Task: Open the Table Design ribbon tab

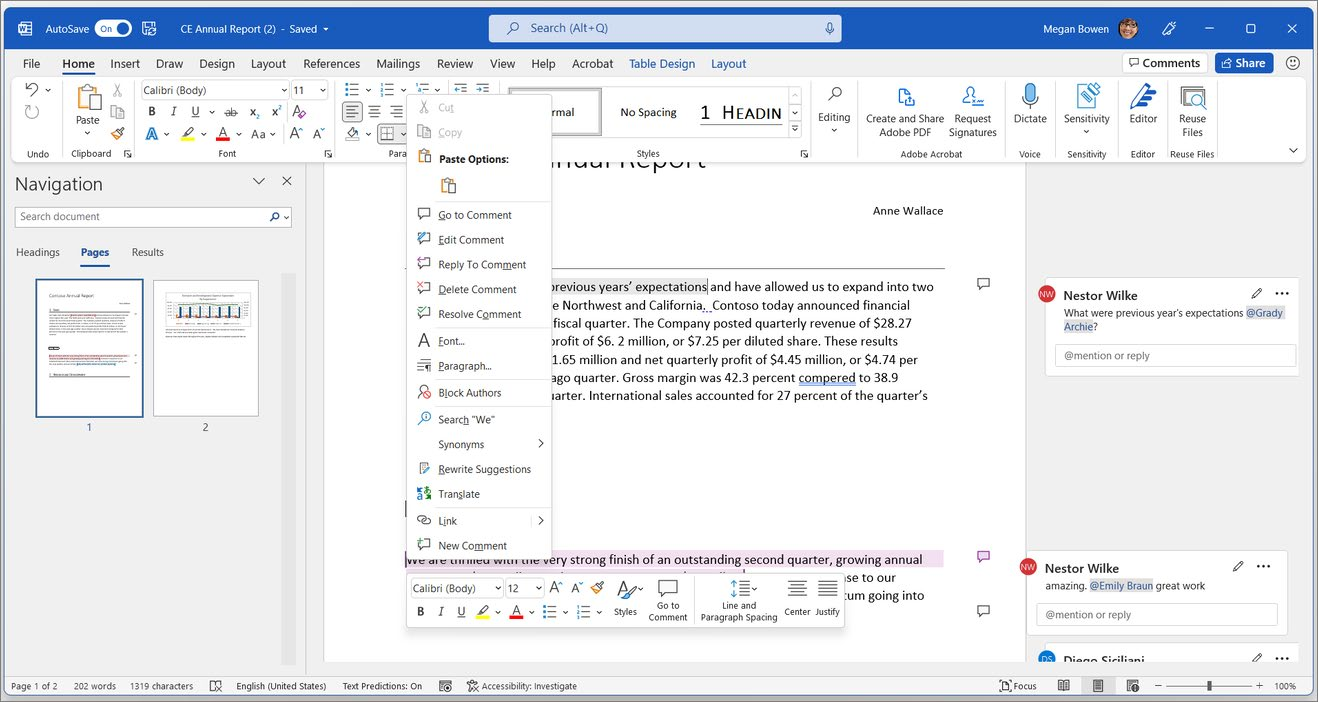Action: tap(662, 64)
